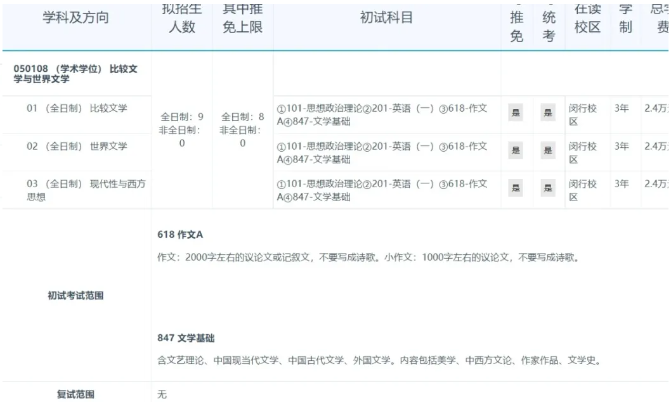Click the 618 作文A heading

click(x=180, y=234)
